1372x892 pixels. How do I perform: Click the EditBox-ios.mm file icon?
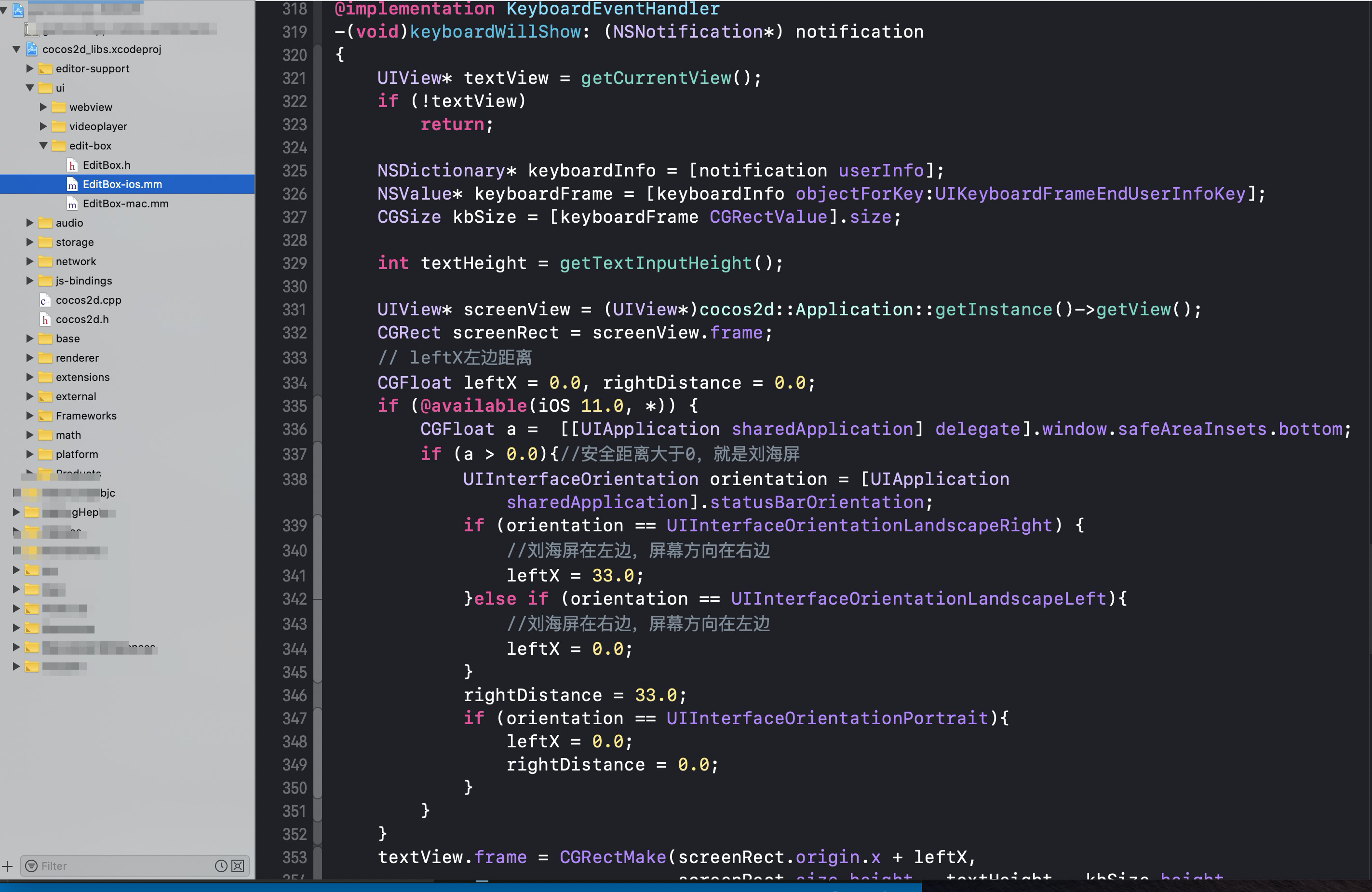click(72, 185)
